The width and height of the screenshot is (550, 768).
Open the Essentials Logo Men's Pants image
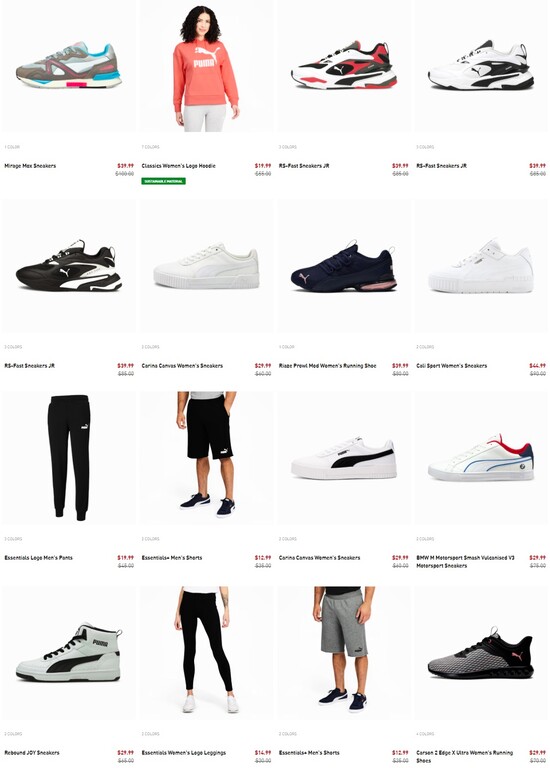point(68,457)
